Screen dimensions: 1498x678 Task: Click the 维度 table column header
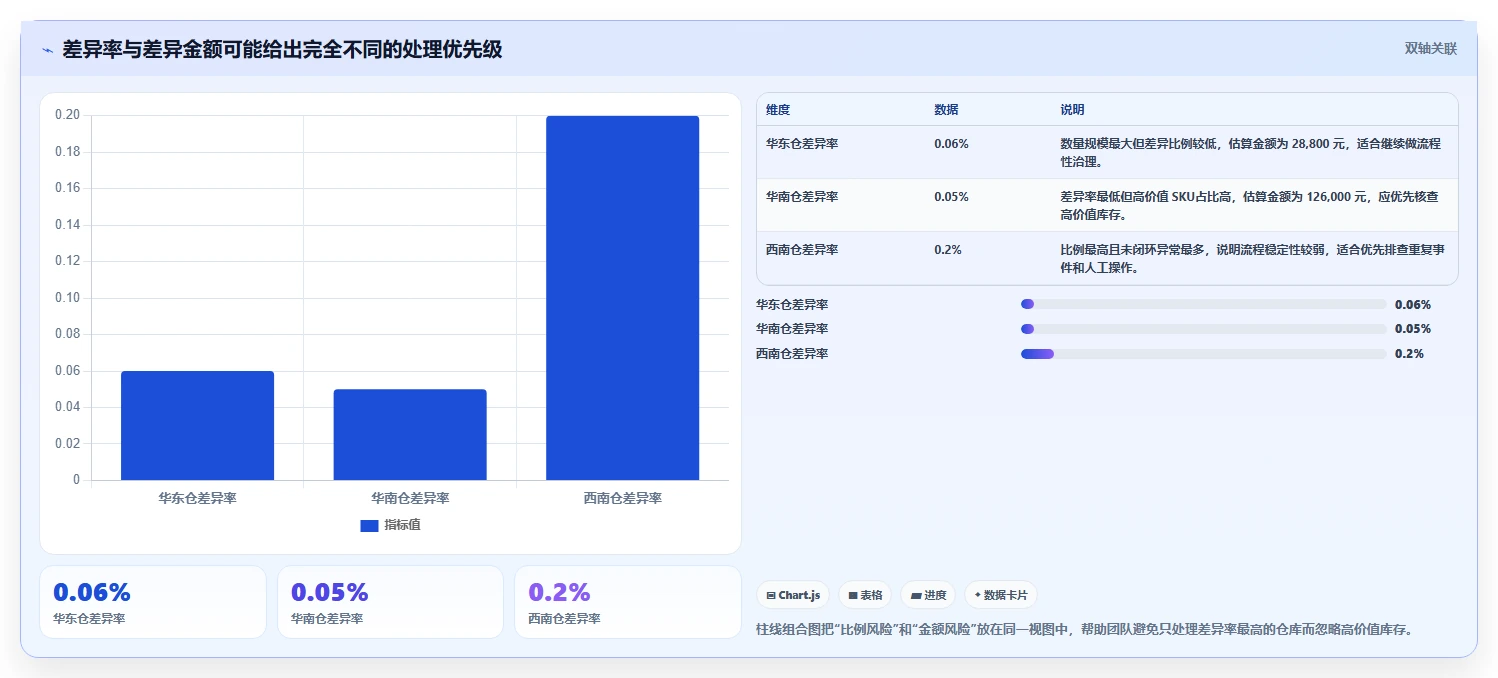click(778, 110)
